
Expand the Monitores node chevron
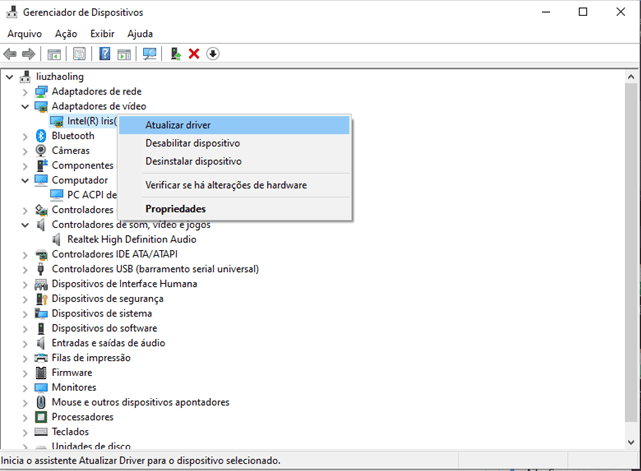25,388
